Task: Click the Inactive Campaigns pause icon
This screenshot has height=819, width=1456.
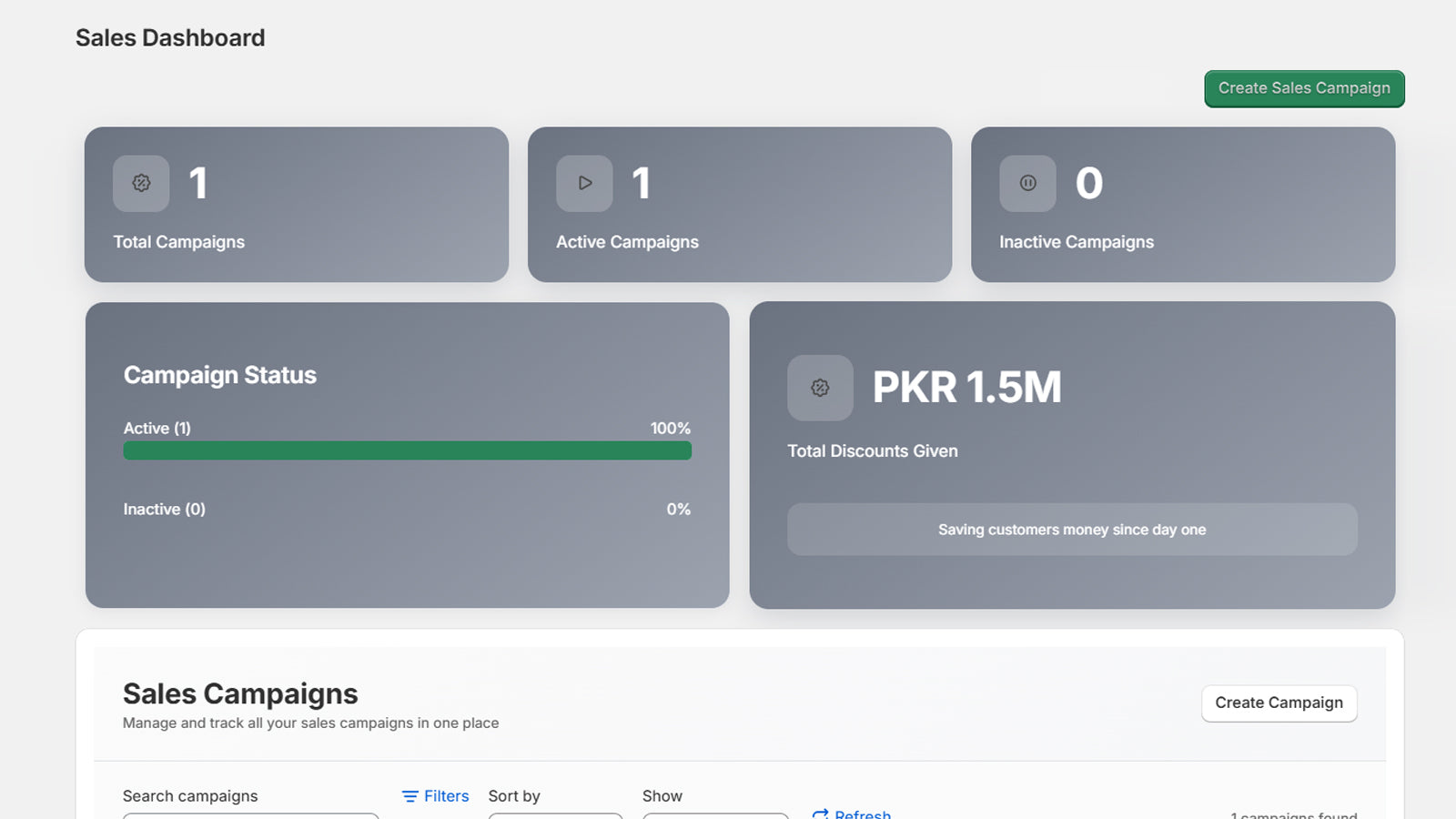Action: click(x=1027, y=183)
